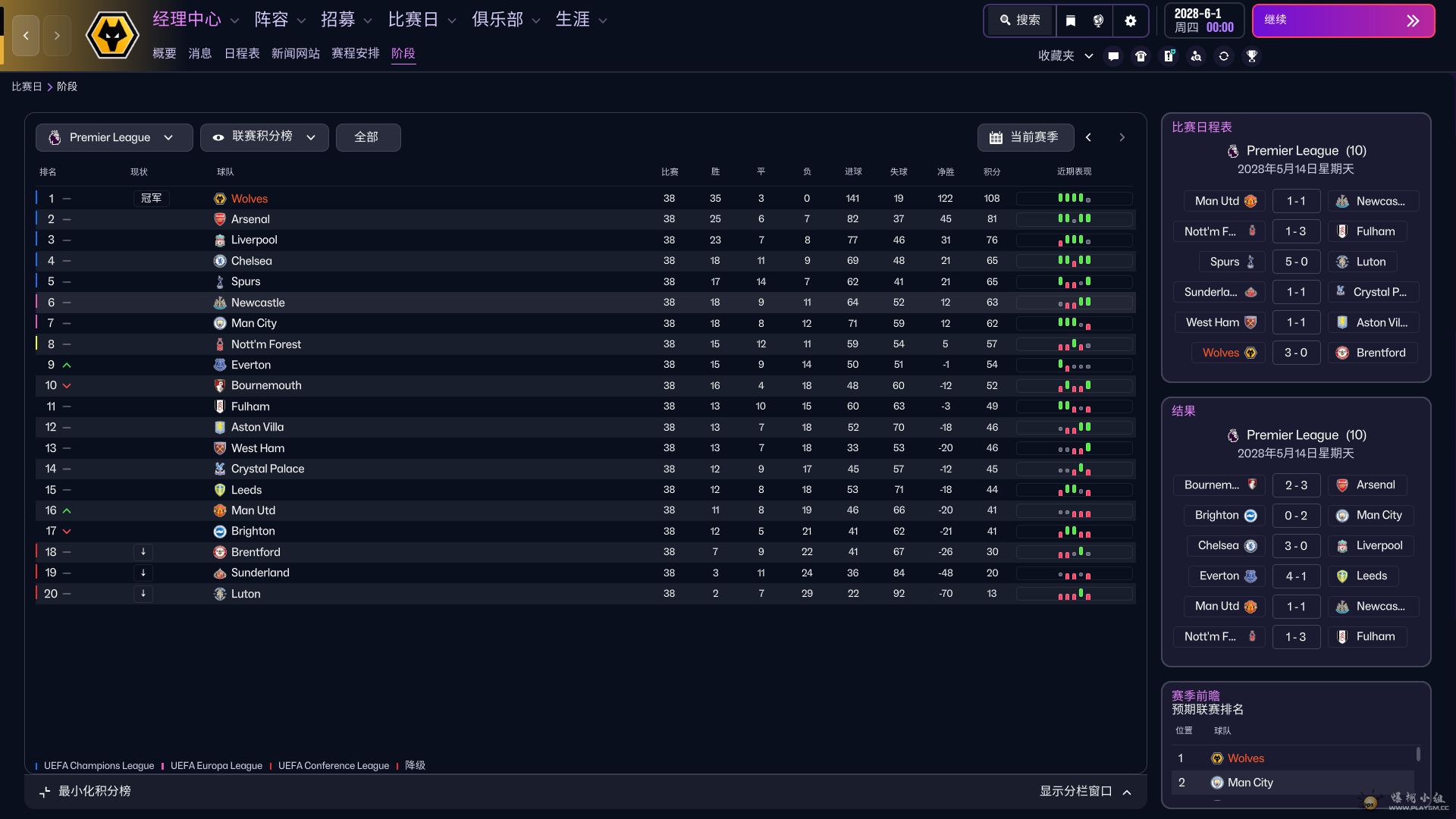Screen dimensions: 1456x819
Task: Open the Premier League competition dropdown
Action: pyautogui.click(x=114, y=137)
